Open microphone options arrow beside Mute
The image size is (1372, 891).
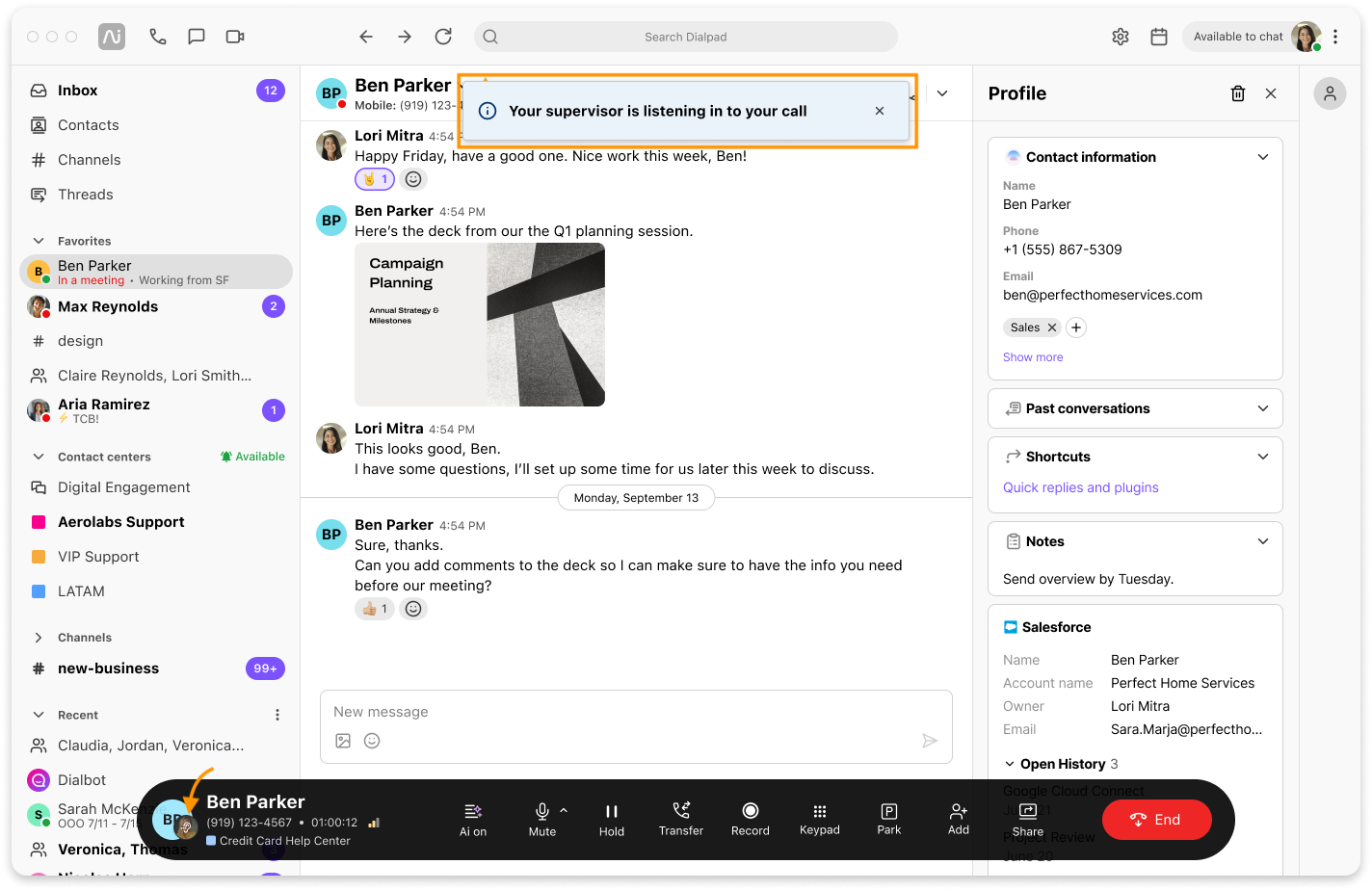tap(564, 810)
